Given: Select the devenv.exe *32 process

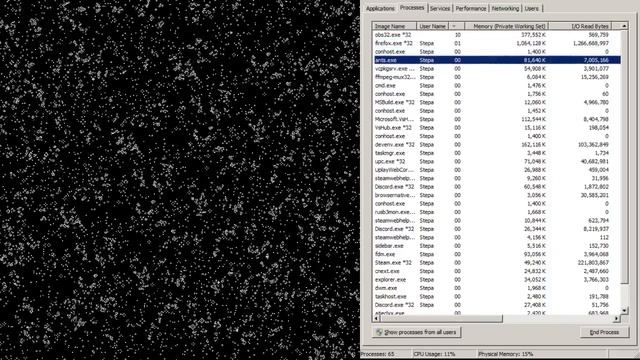Looking at the screenshot, I should pos(497,144).
